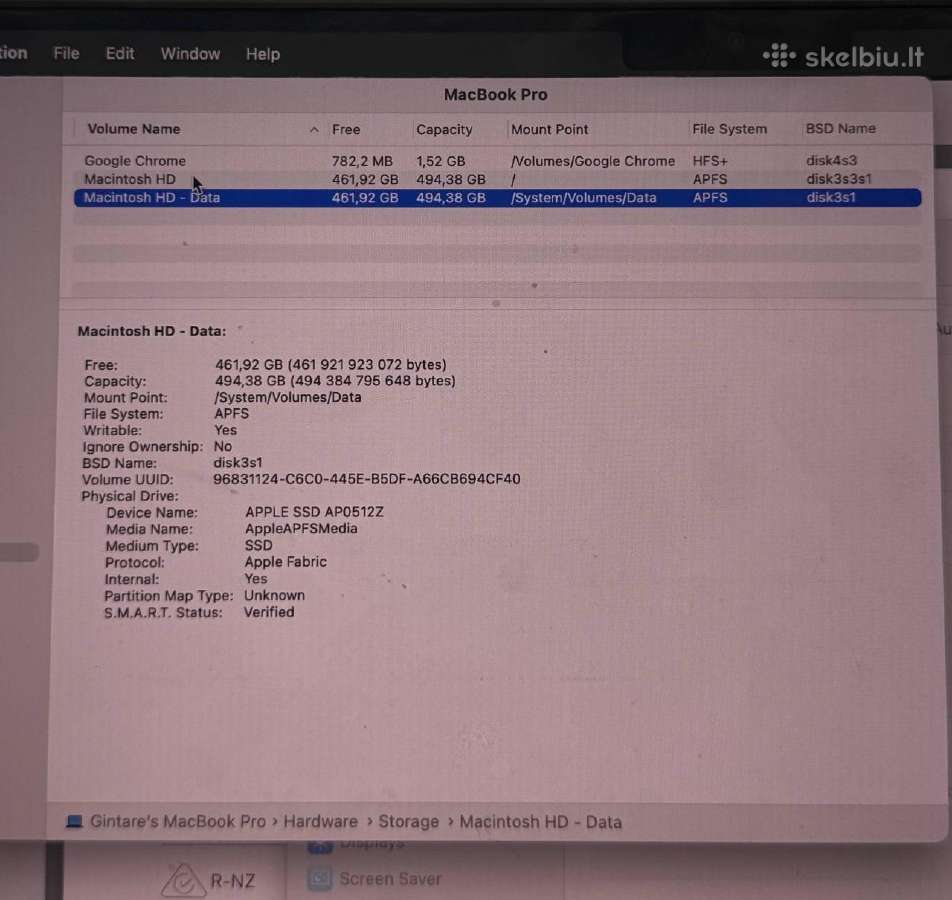
Task: Select the Macintosh HD volume row
Action: pyautogui.click(x=497, y=179)
